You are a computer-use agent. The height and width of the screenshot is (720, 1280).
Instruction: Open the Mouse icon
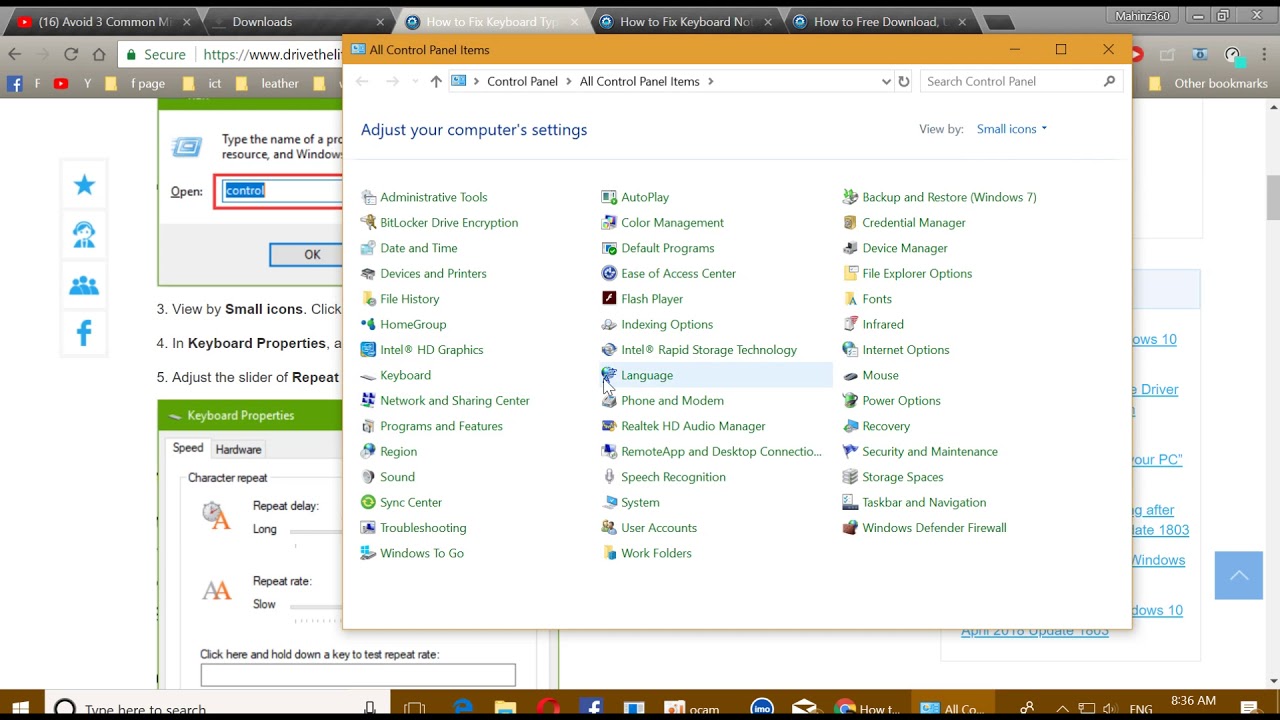click(x=850, y=375)
